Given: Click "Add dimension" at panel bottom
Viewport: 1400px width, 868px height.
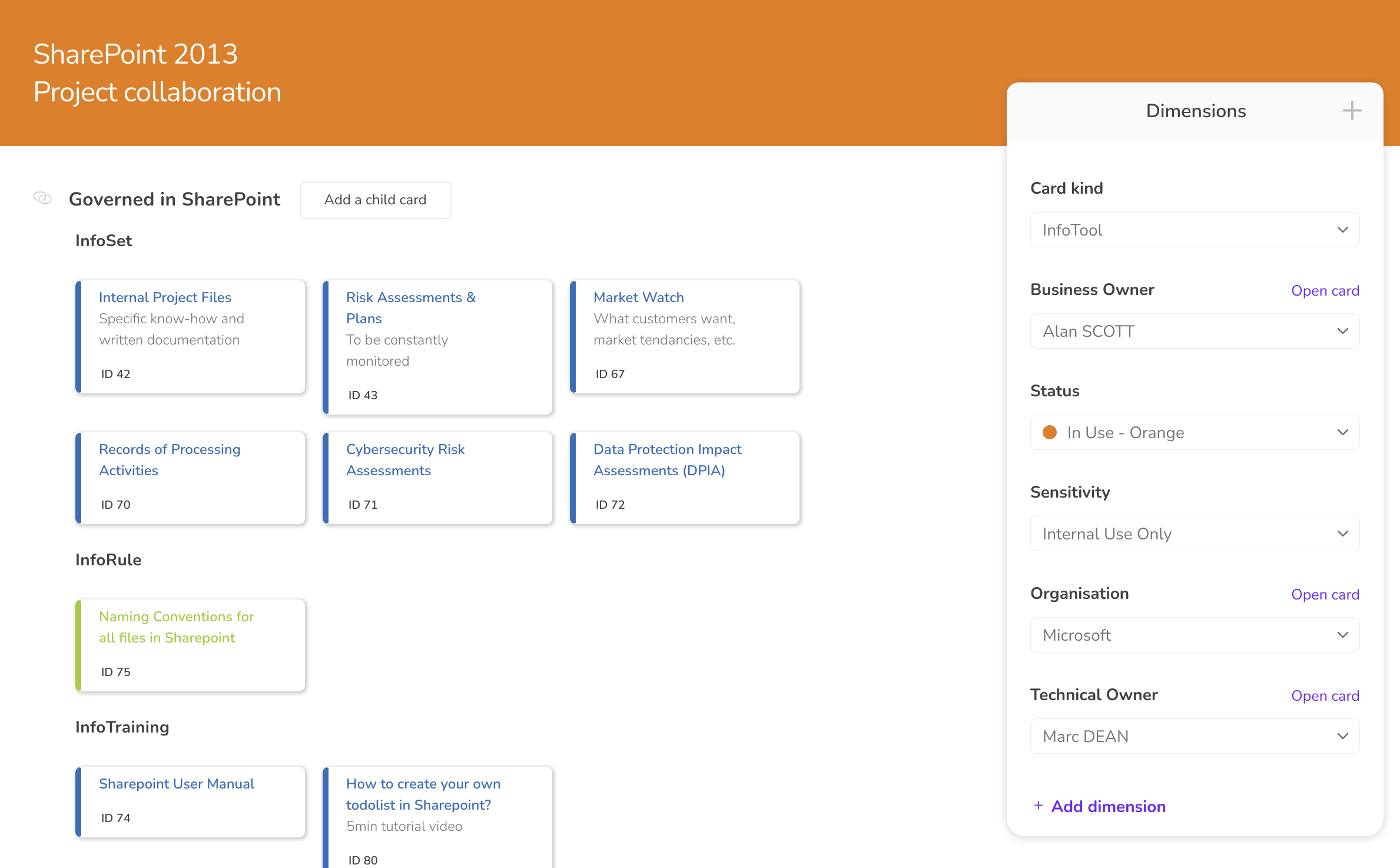Looking at the screenshot, I should [1109, 806].
